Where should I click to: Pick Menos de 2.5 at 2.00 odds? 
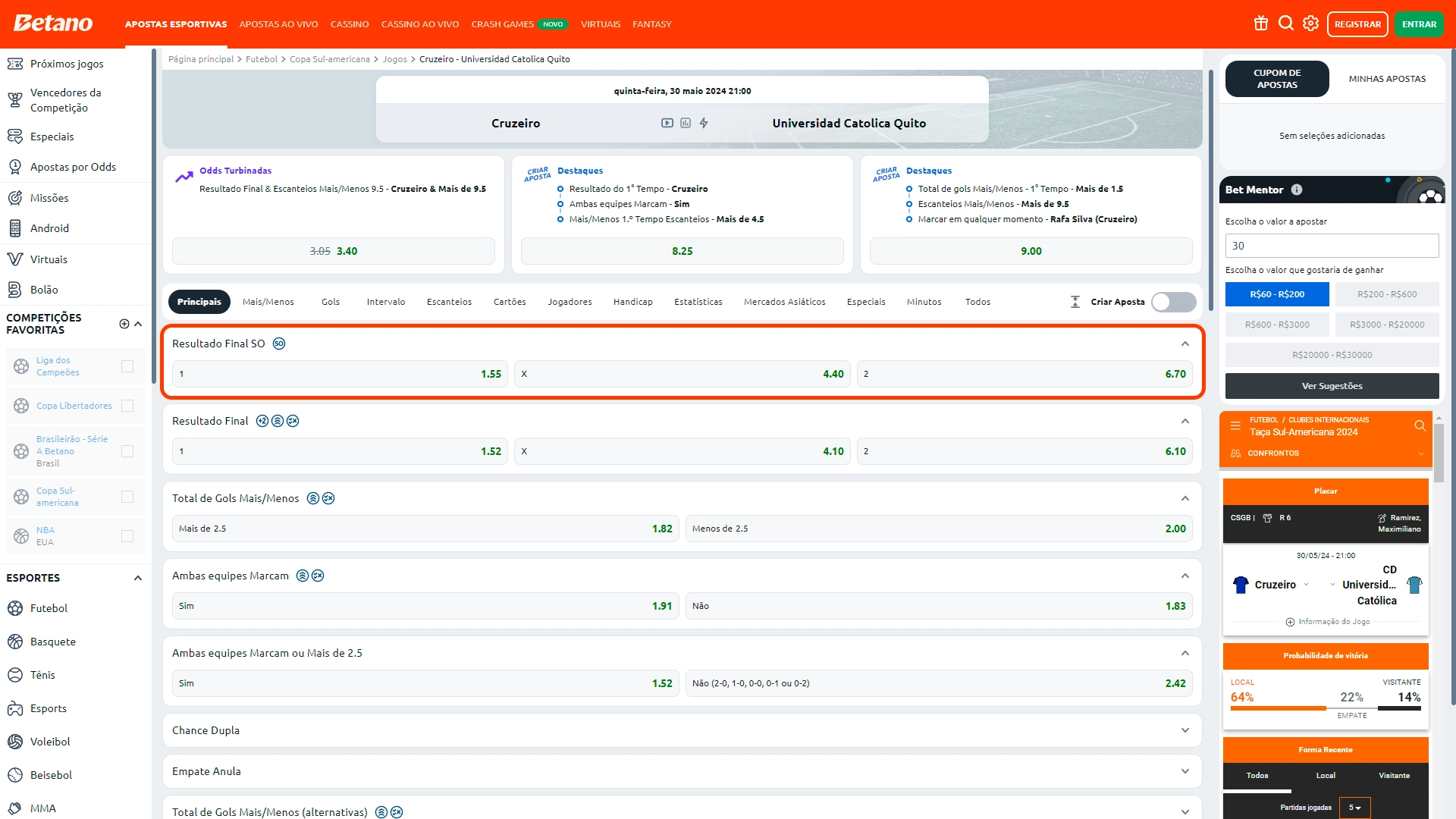coord(940,529)
